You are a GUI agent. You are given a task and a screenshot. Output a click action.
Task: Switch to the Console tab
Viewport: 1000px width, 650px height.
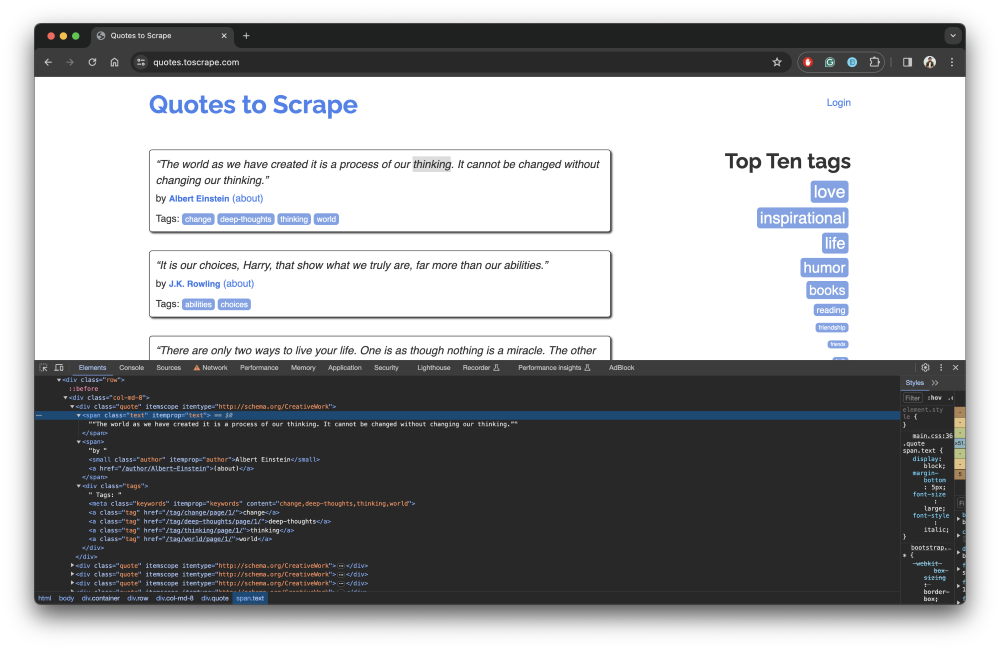coord(131,368)
